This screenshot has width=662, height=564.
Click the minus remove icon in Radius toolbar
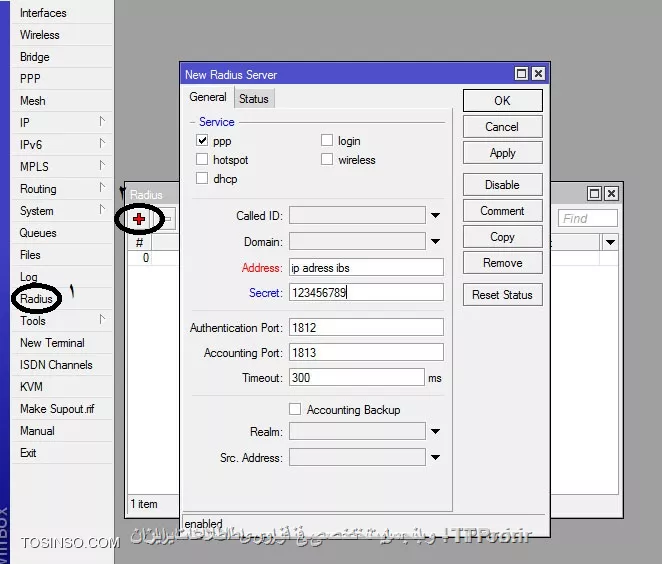[x=168, y=219]
